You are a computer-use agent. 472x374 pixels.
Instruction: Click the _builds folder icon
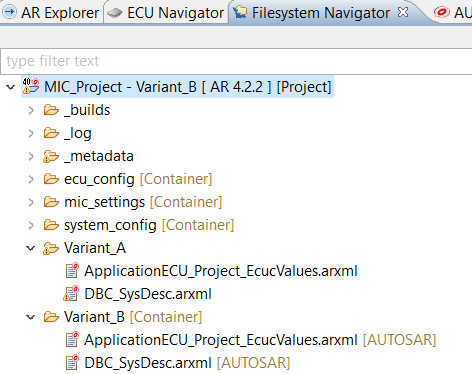point(51,110)
